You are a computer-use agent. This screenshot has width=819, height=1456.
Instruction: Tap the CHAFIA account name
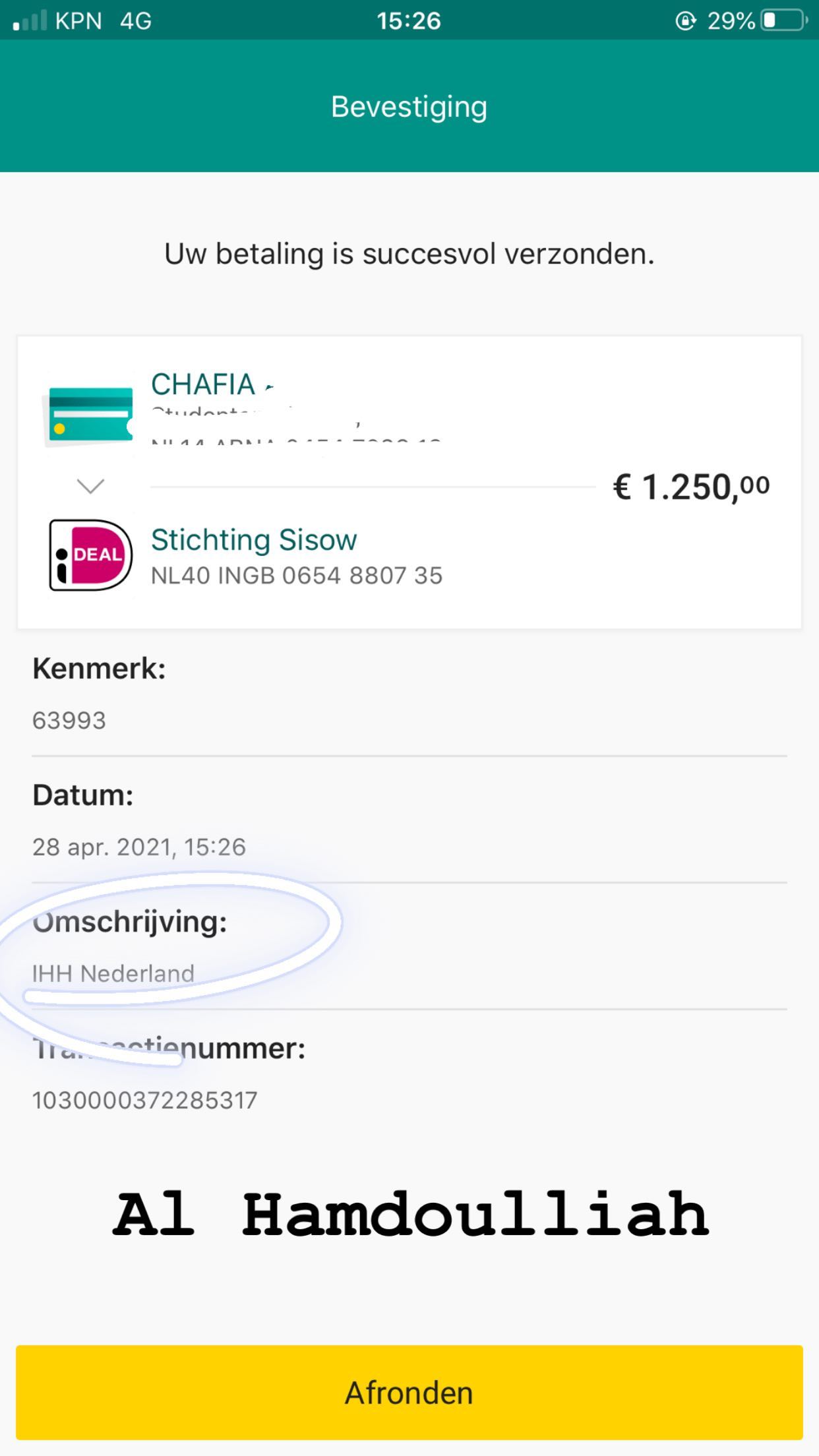click(203, 384)
